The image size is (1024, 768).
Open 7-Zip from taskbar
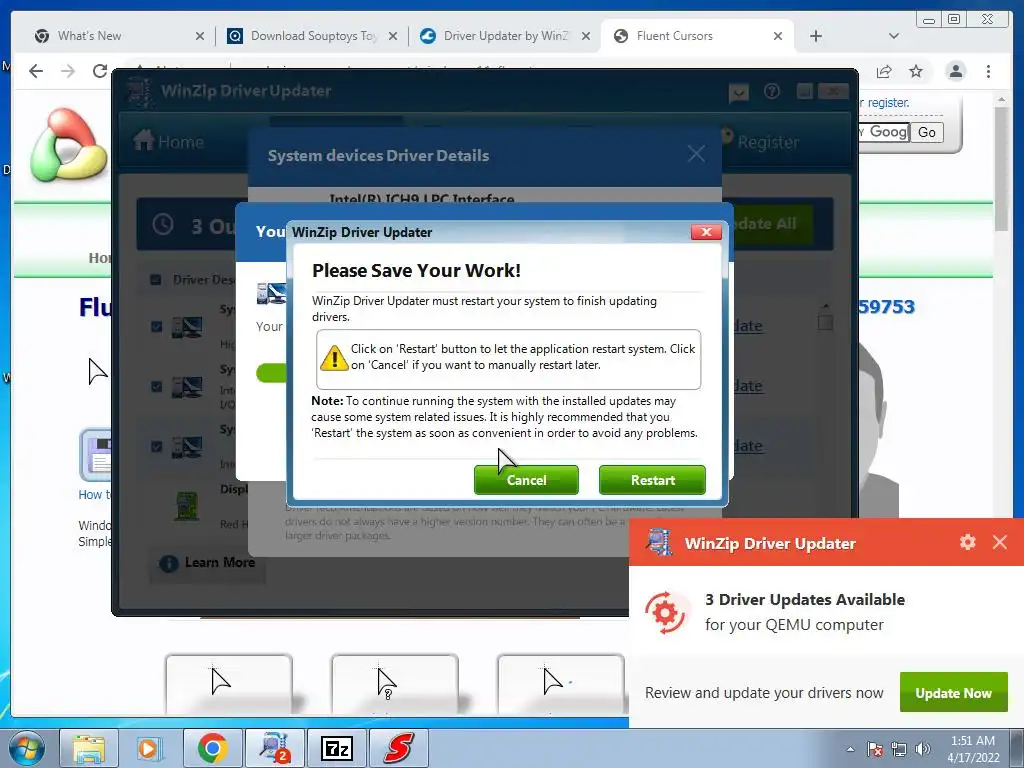[336, 748]
